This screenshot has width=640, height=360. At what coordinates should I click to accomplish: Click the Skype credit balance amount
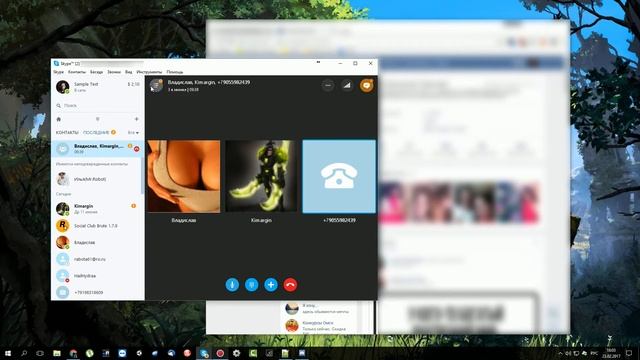click(133, 84)
